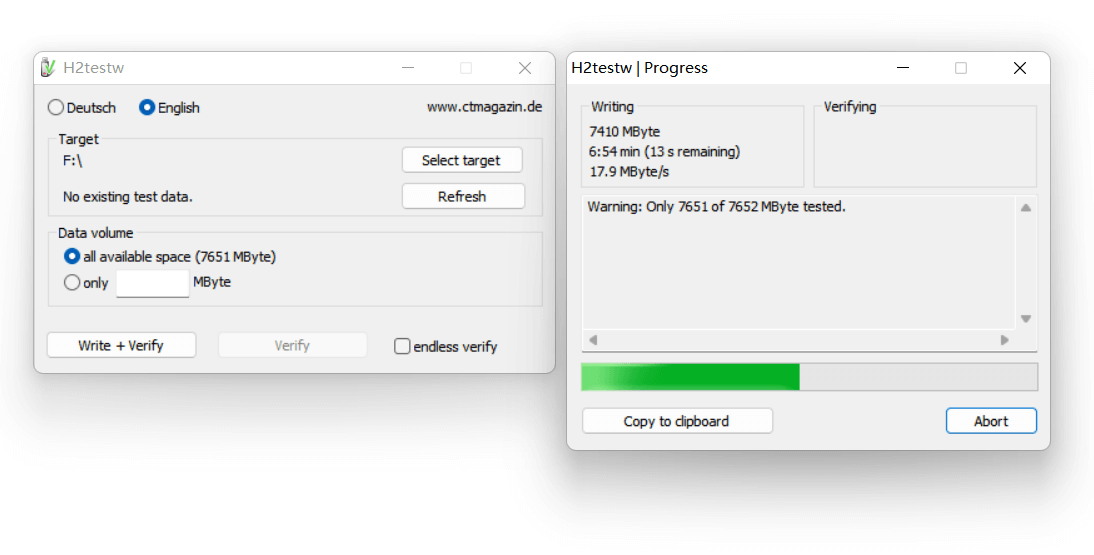1094x555 pixels.
Task: Click the greyed-out Verify button
Action: point(292,346)
